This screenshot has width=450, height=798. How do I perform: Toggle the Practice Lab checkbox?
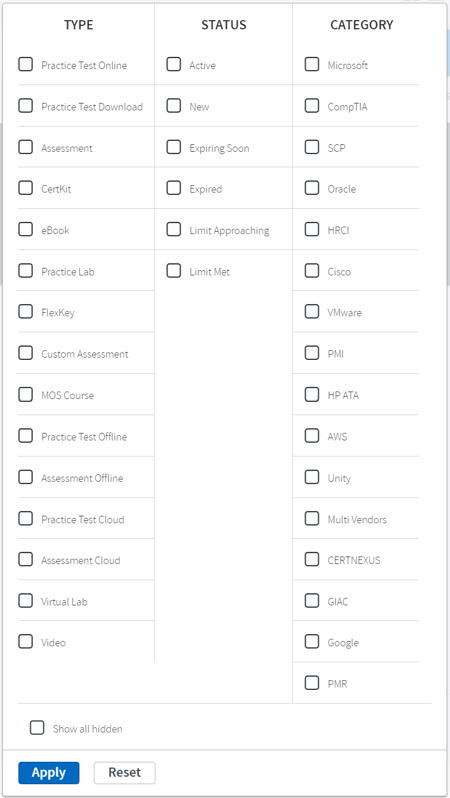coord(25,271)
